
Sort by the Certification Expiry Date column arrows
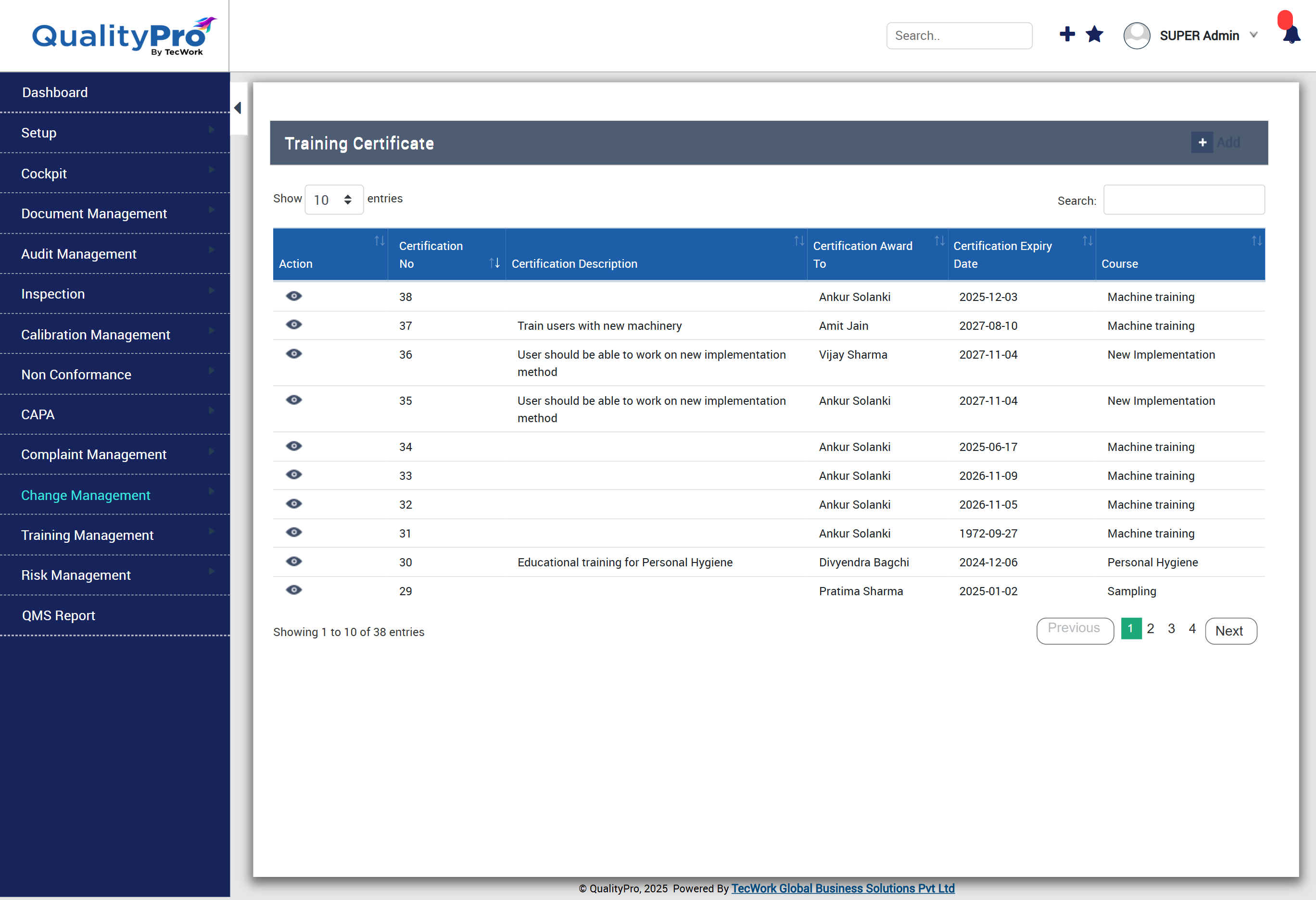coord(1087,241)
